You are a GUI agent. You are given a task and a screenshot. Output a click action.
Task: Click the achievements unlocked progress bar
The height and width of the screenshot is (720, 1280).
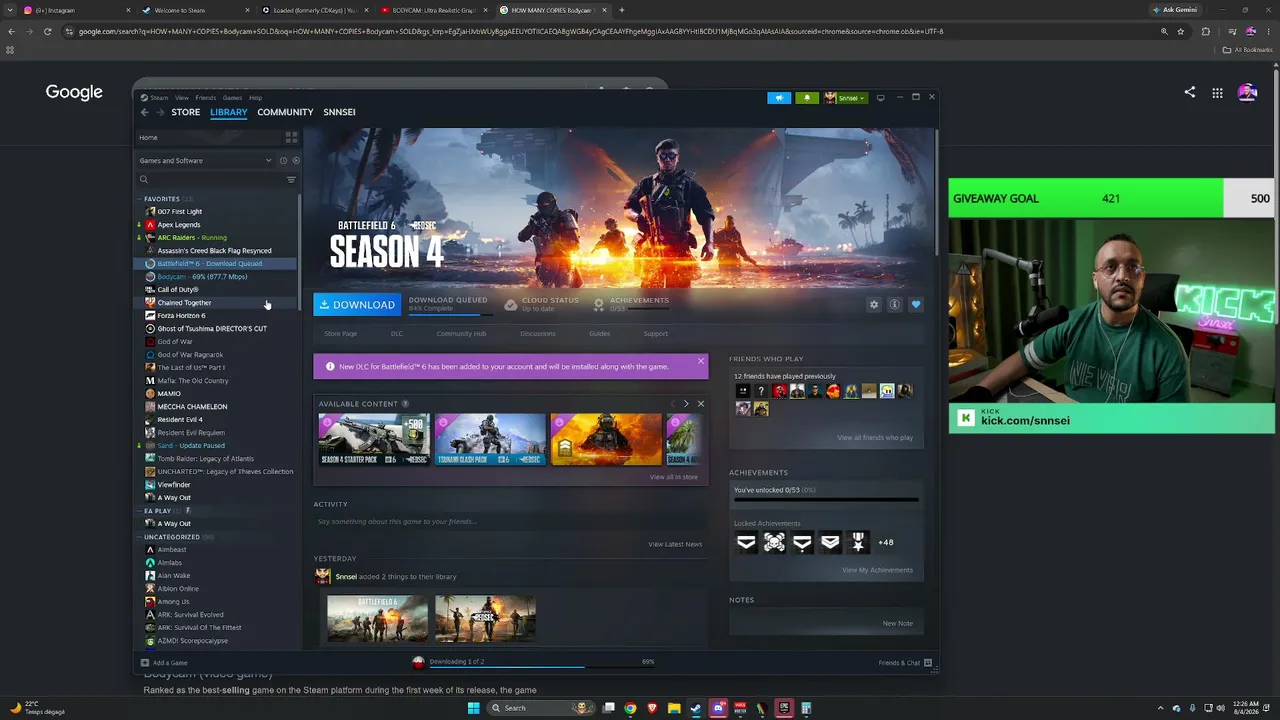point(826,499)
